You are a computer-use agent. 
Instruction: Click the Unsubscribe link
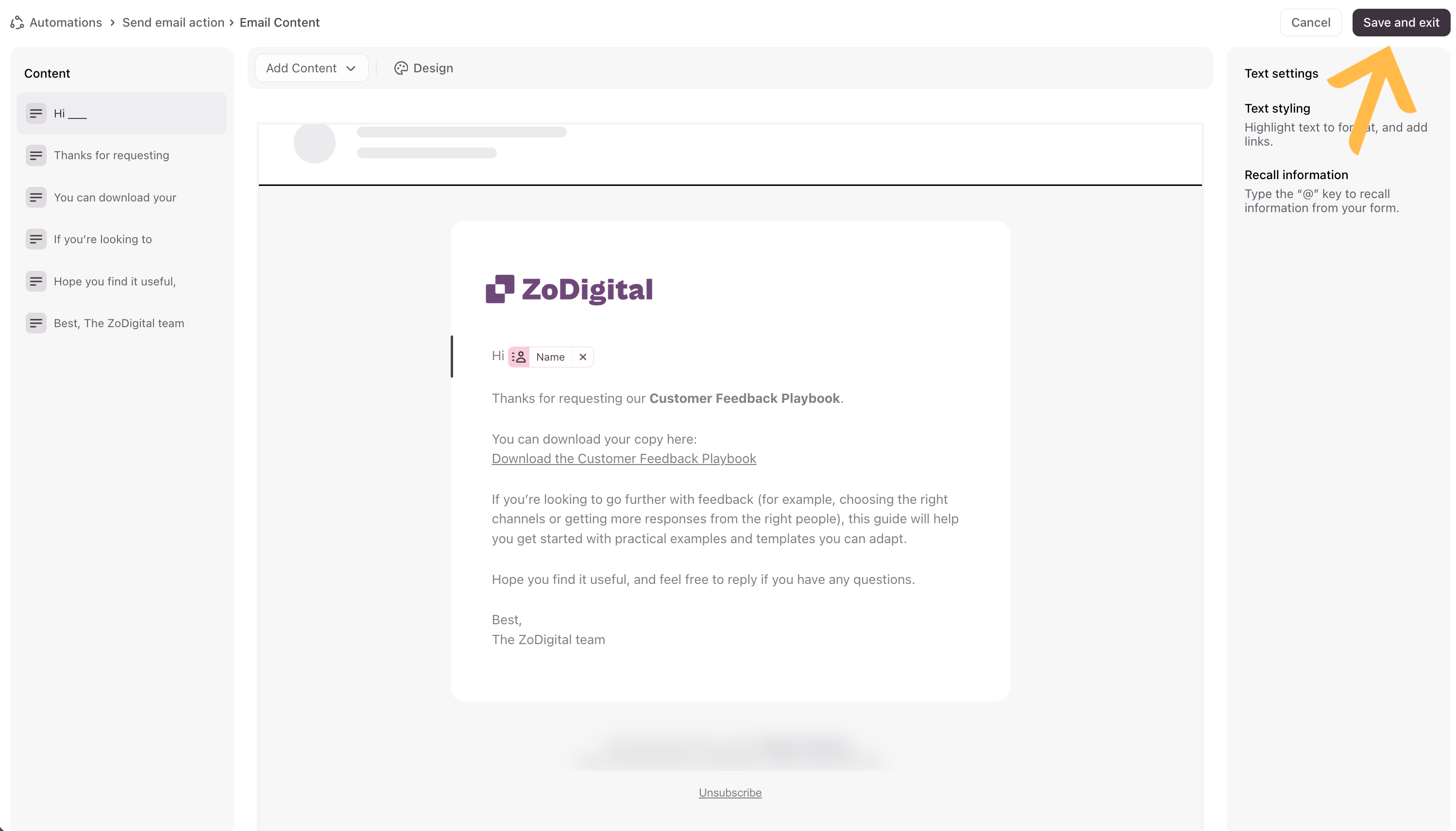click(730, 793)
